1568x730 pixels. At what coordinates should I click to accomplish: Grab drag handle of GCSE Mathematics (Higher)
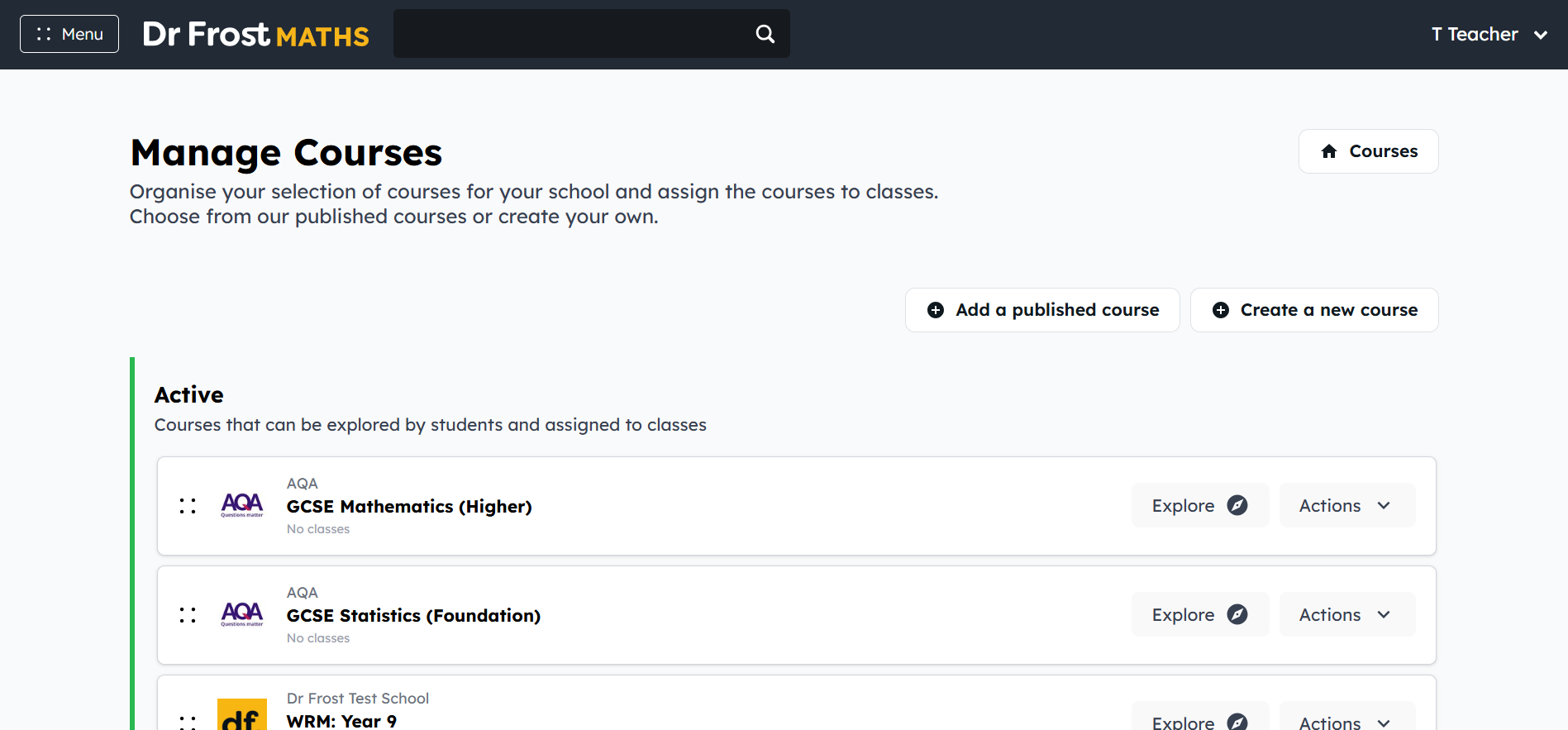[x=188, y=506]
